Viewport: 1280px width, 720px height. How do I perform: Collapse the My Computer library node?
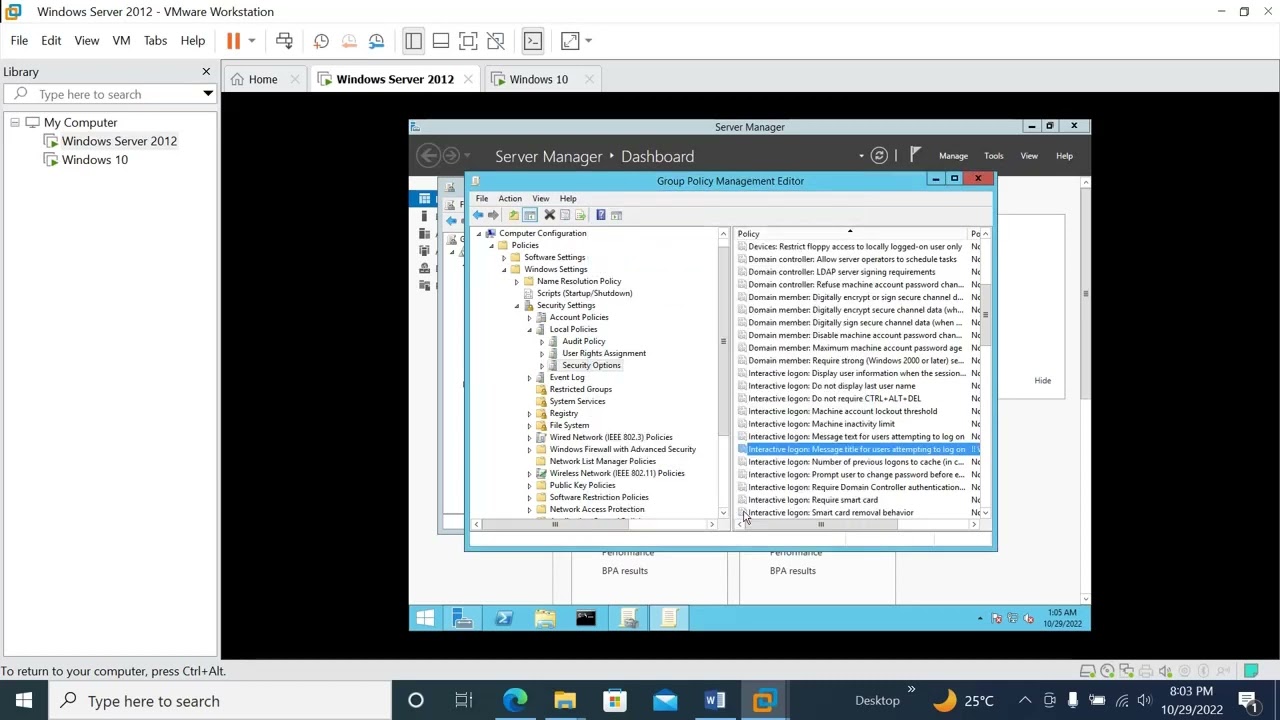coord(15,122)
